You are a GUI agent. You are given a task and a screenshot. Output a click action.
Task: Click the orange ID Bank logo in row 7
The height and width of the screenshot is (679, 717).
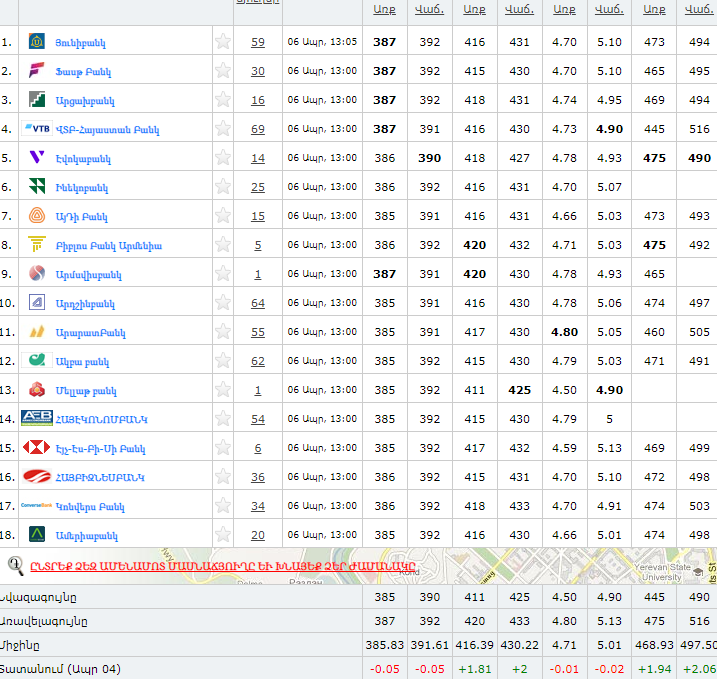click(x=37, y=215)
